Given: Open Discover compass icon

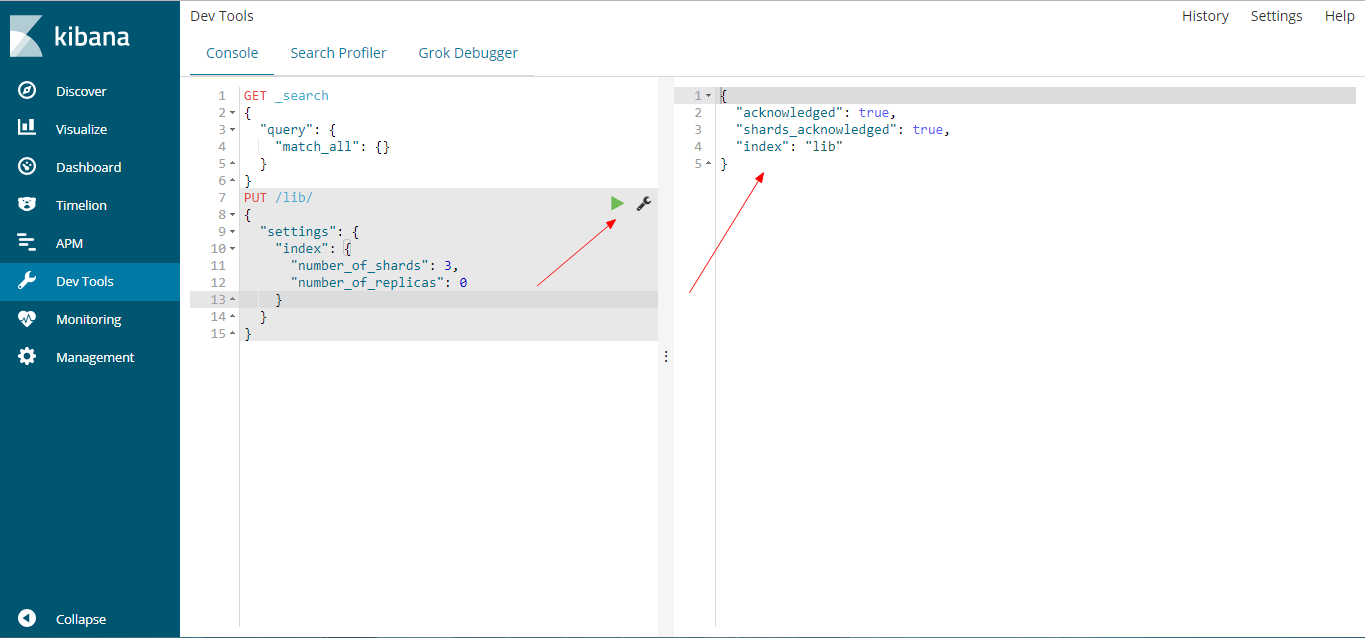Looking at the screenshot, I should [27, 91].
